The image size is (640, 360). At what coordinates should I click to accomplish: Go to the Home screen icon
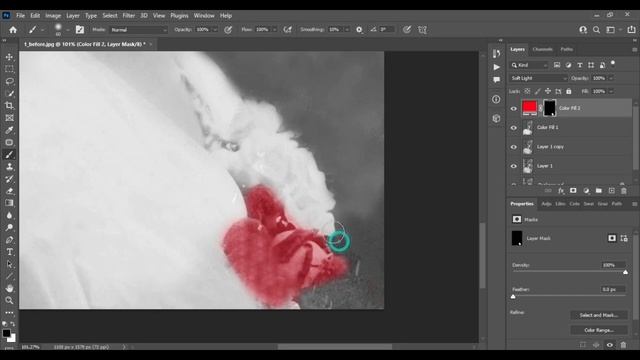pos(13,30)
